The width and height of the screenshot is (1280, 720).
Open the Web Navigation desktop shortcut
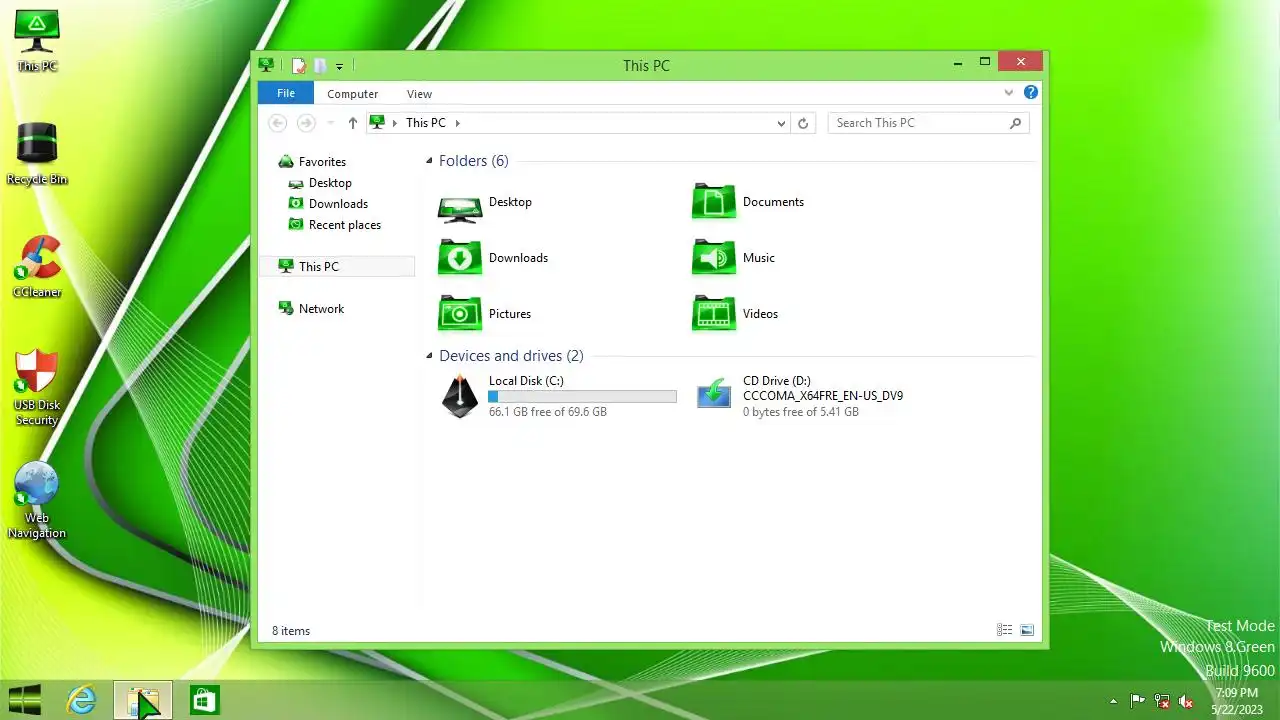pos(37,500)
